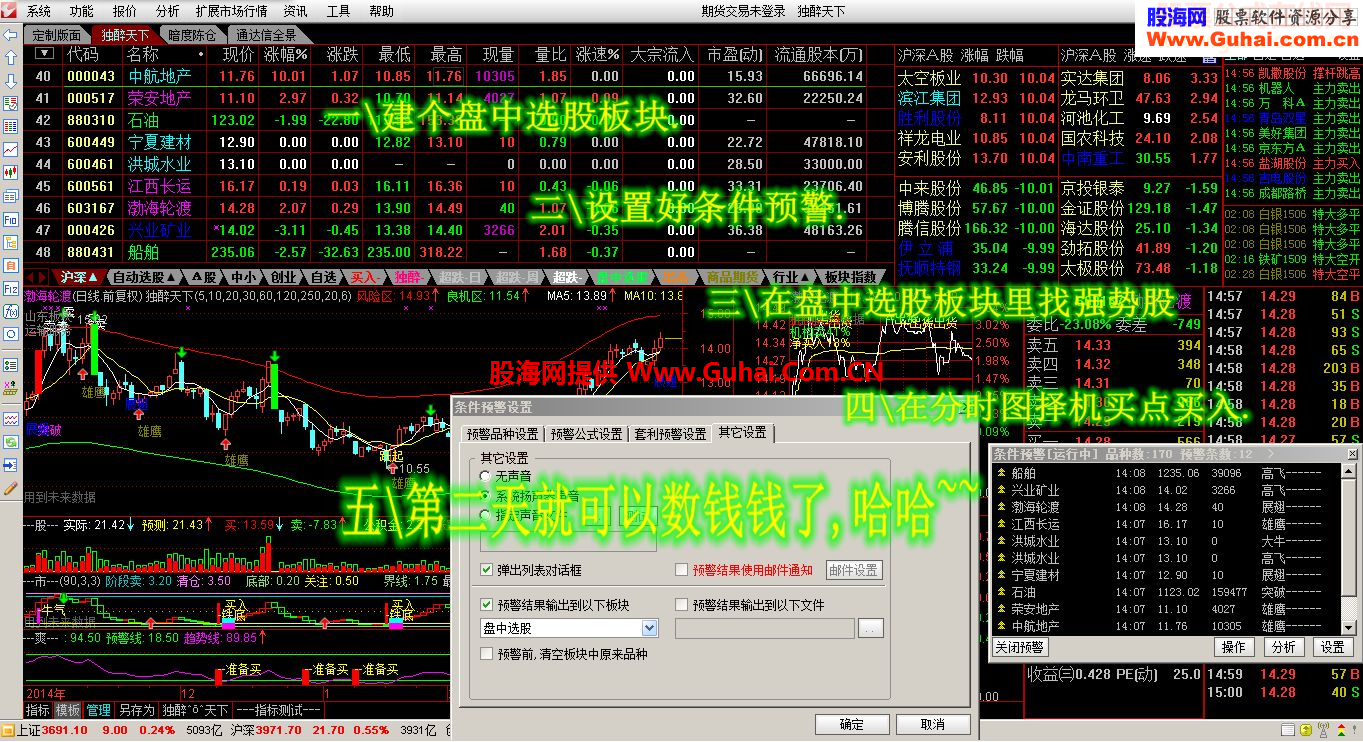Expand the 沪深▲ tab menu
Screen dimensions: 1363x742
[x=81, y=277]
